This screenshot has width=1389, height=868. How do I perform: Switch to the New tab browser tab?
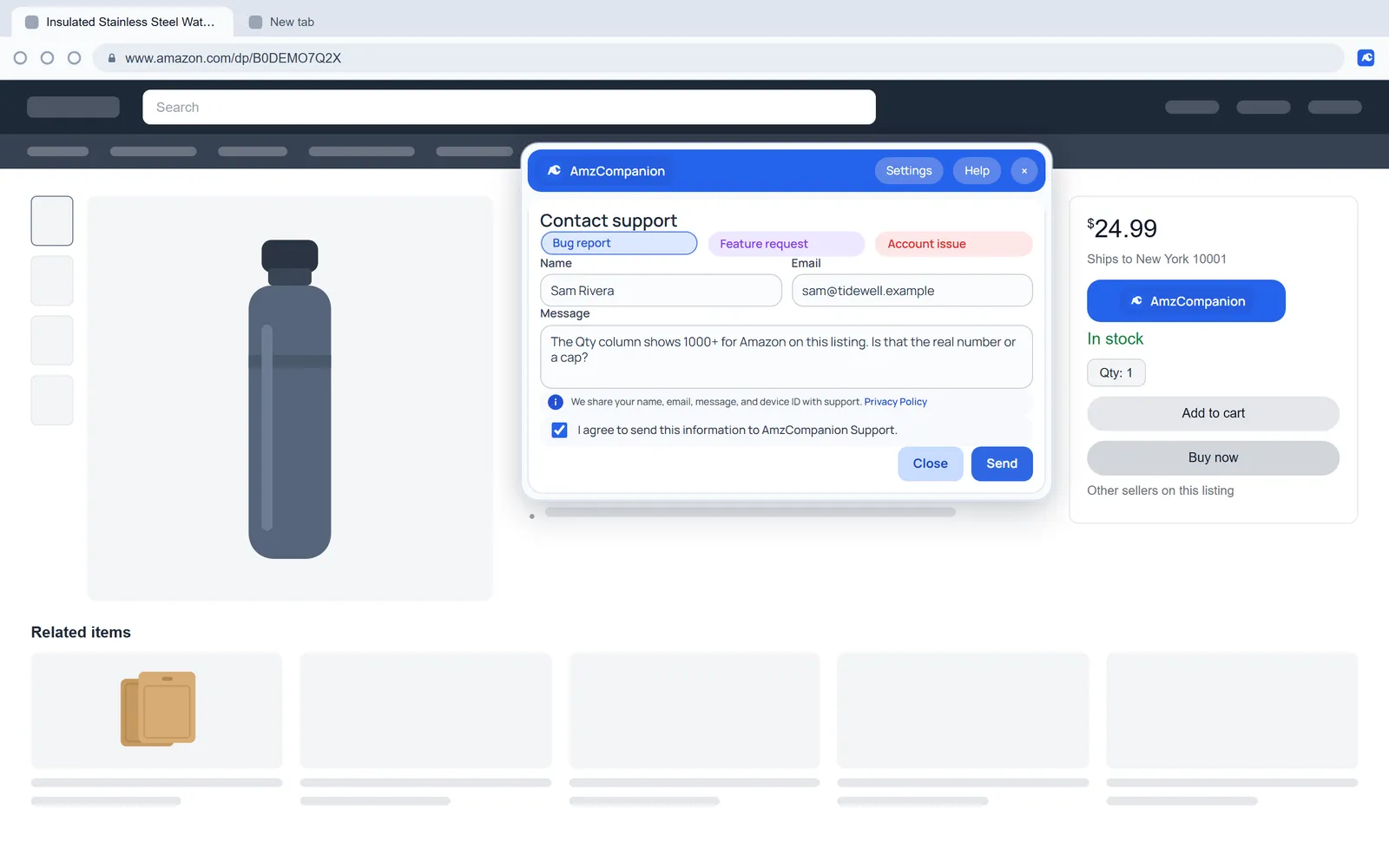(x=282, y=22)
